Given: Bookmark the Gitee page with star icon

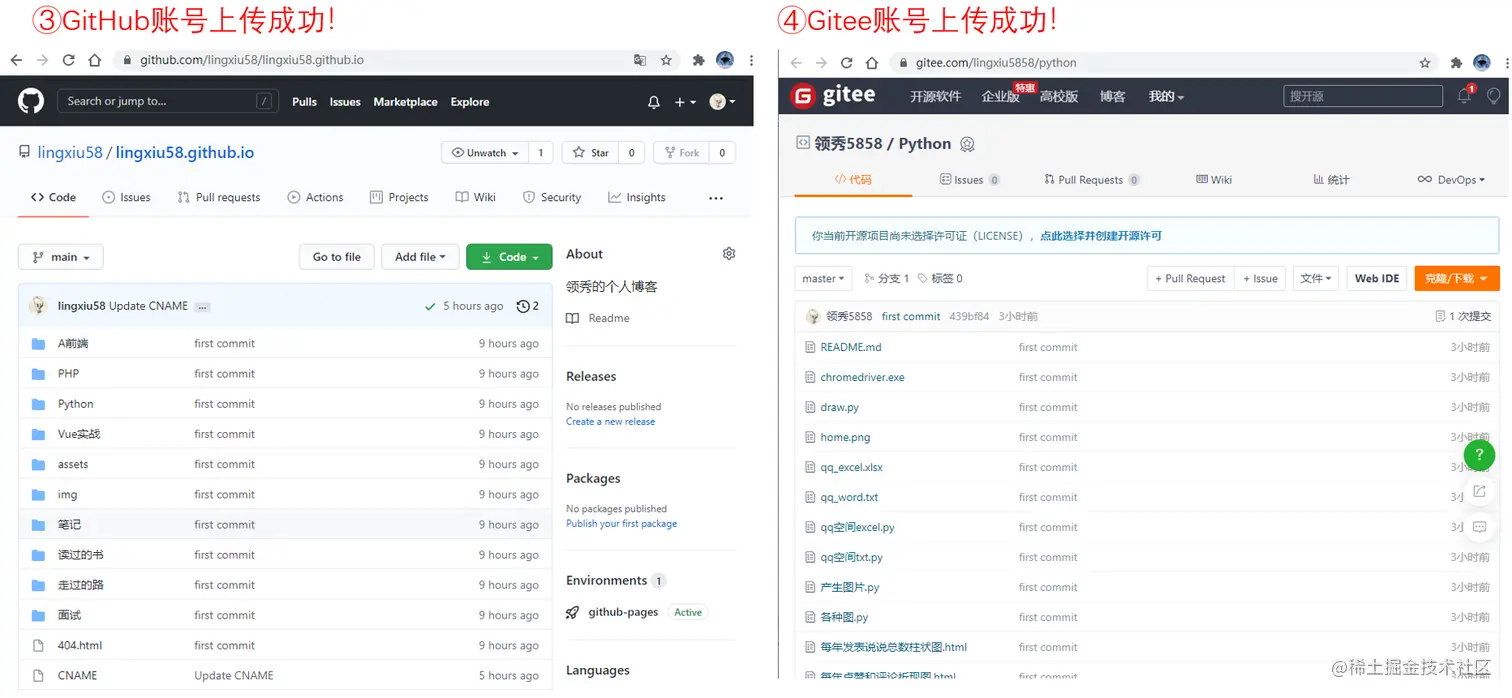Looking at the screenshot, I should [1425, 62].
